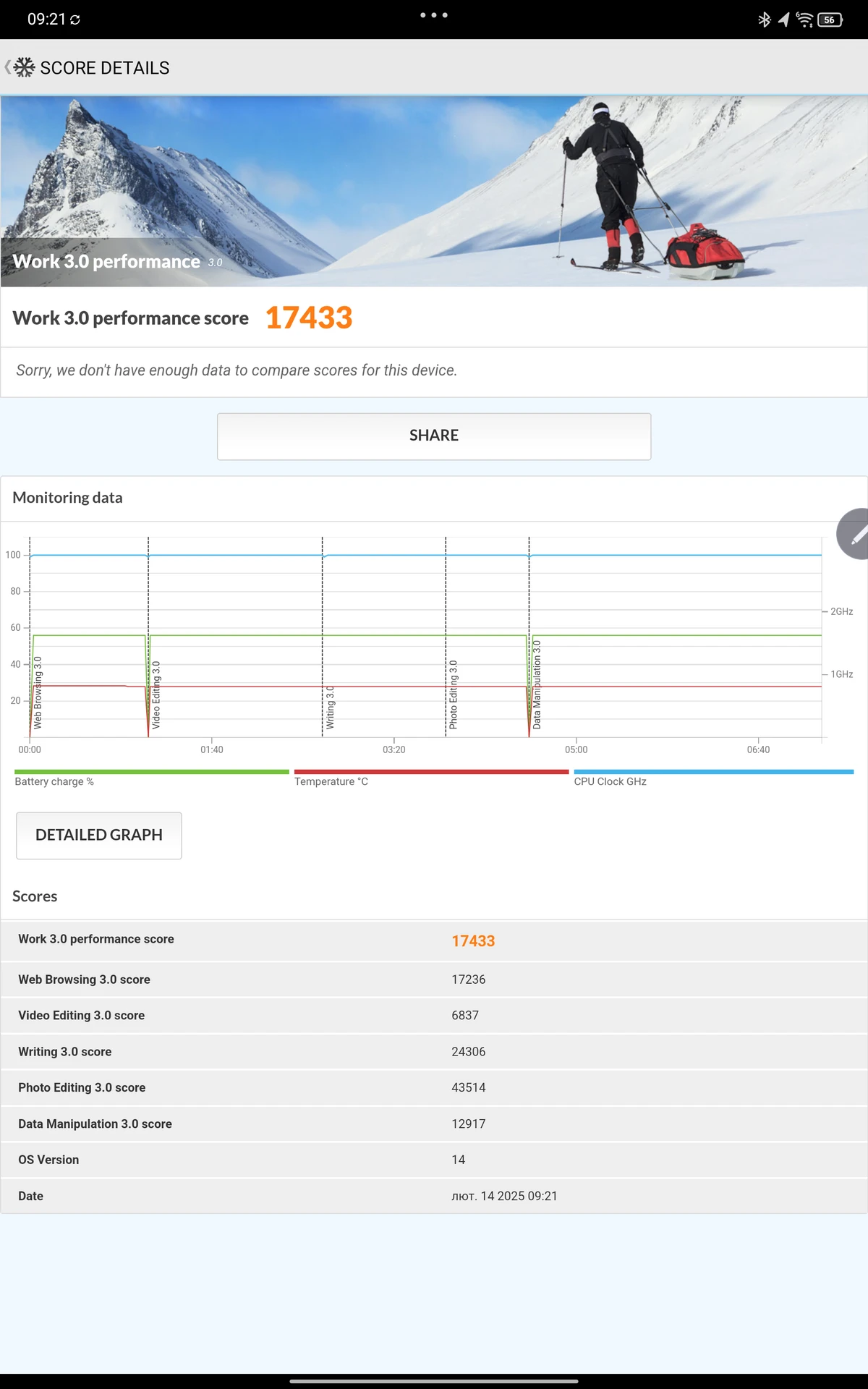Tap the Android navigation gesture bar
Screen dimensions: 868x1389
click(x=434, y=1381)
